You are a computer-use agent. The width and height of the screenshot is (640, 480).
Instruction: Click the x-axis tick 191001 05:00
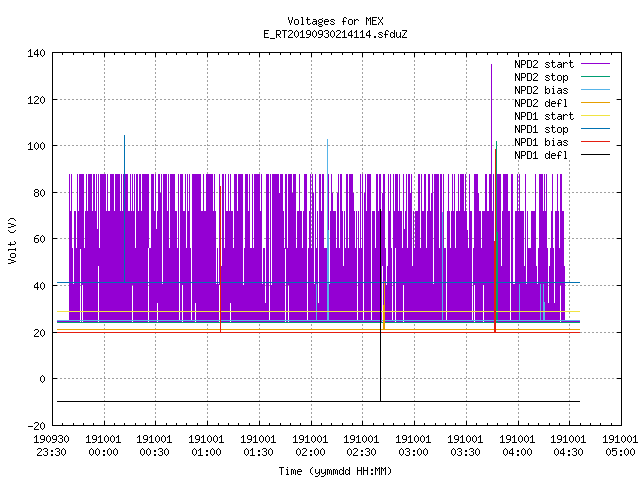(620, 446)
